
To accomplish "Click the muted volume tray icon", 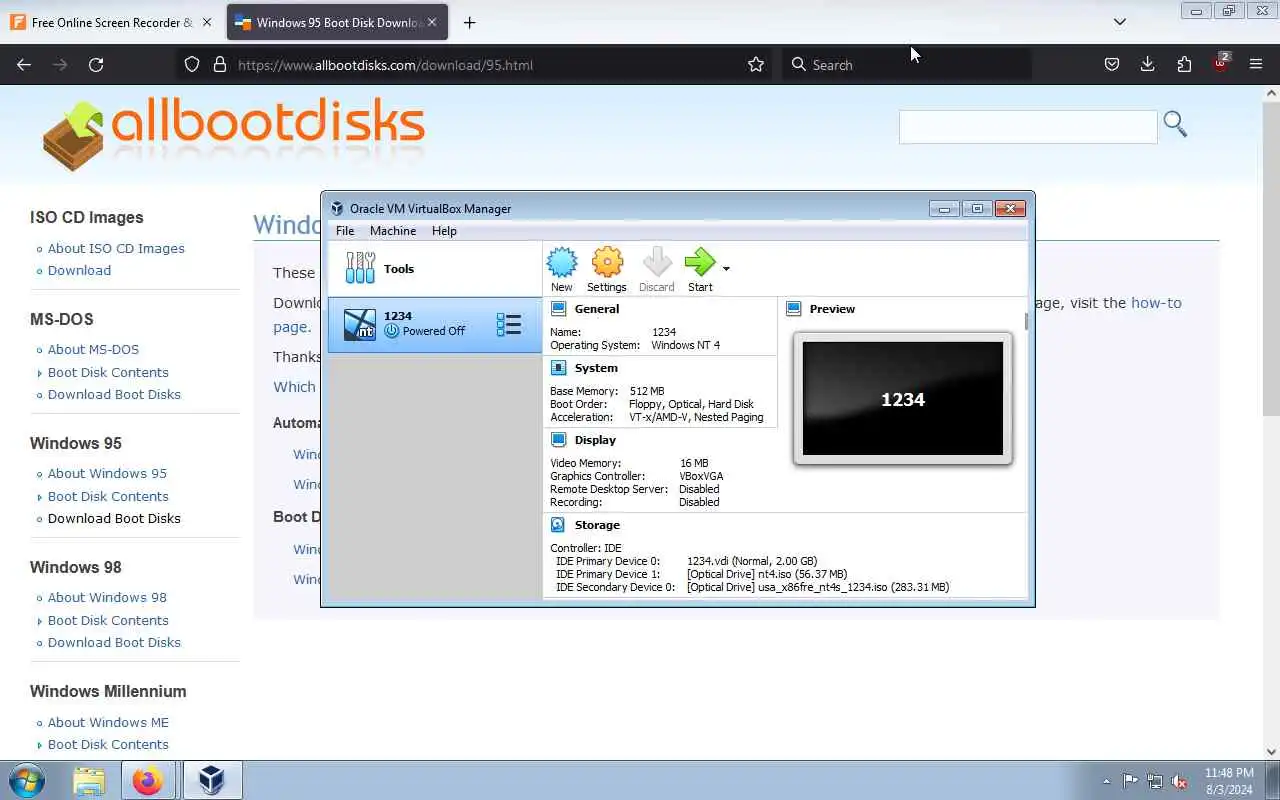I will point(1180,781).
